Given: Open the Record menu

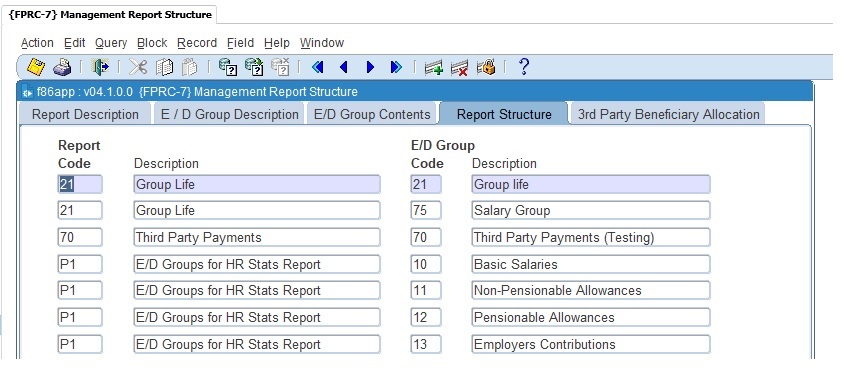Looking at the screenshot, I should (x=197, y=43).
